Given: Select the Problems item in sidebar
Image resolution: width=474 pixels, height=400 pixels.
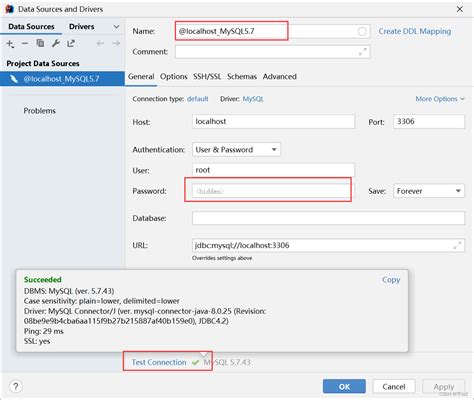Looking at the screenshot, I should (x=39, y=111).
